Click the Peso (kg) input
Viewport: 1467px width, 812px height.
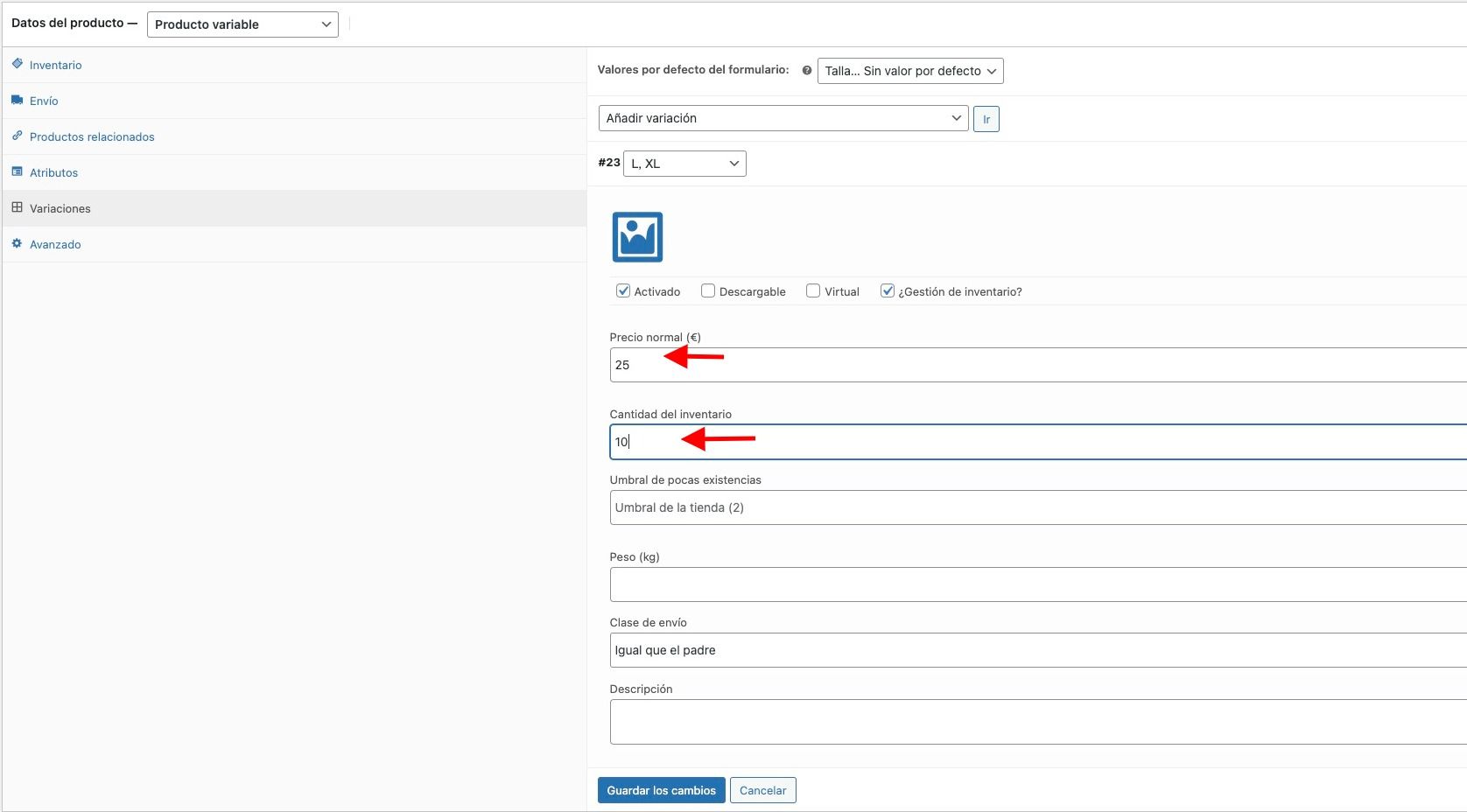1038,584
